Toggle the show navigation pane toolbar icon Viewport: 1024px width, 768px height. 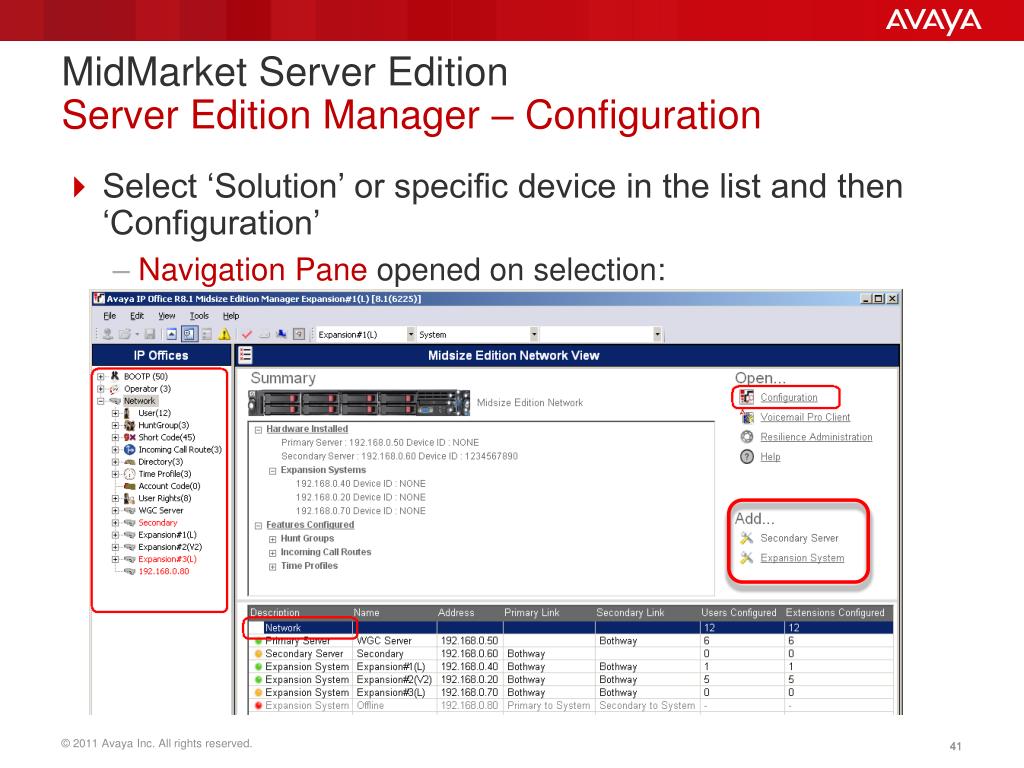pos(189,334)
